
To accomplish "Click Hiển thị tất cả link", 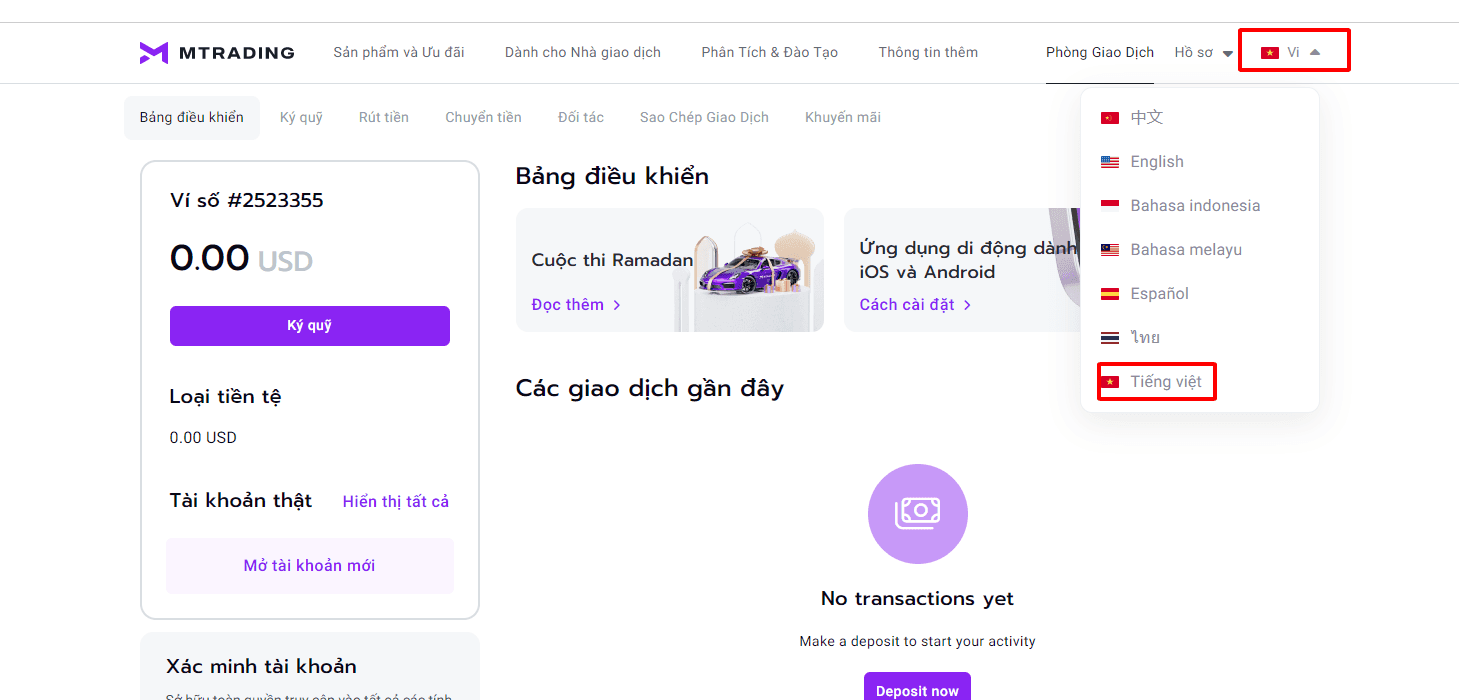I will (396, 502).
